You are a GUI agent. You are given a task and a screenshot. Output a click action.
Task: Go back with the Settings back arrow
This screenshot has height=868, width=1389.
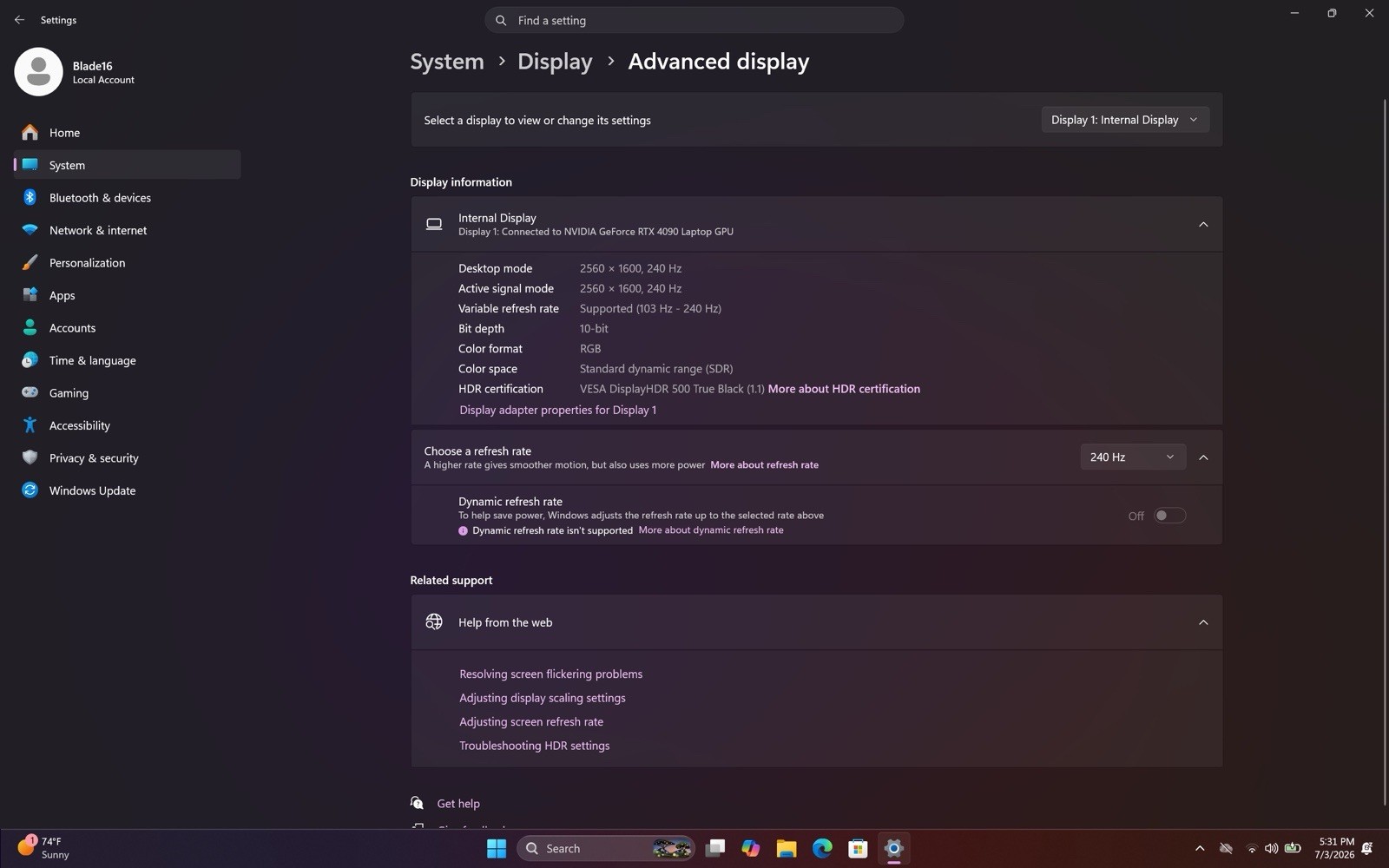coord(19,19)
